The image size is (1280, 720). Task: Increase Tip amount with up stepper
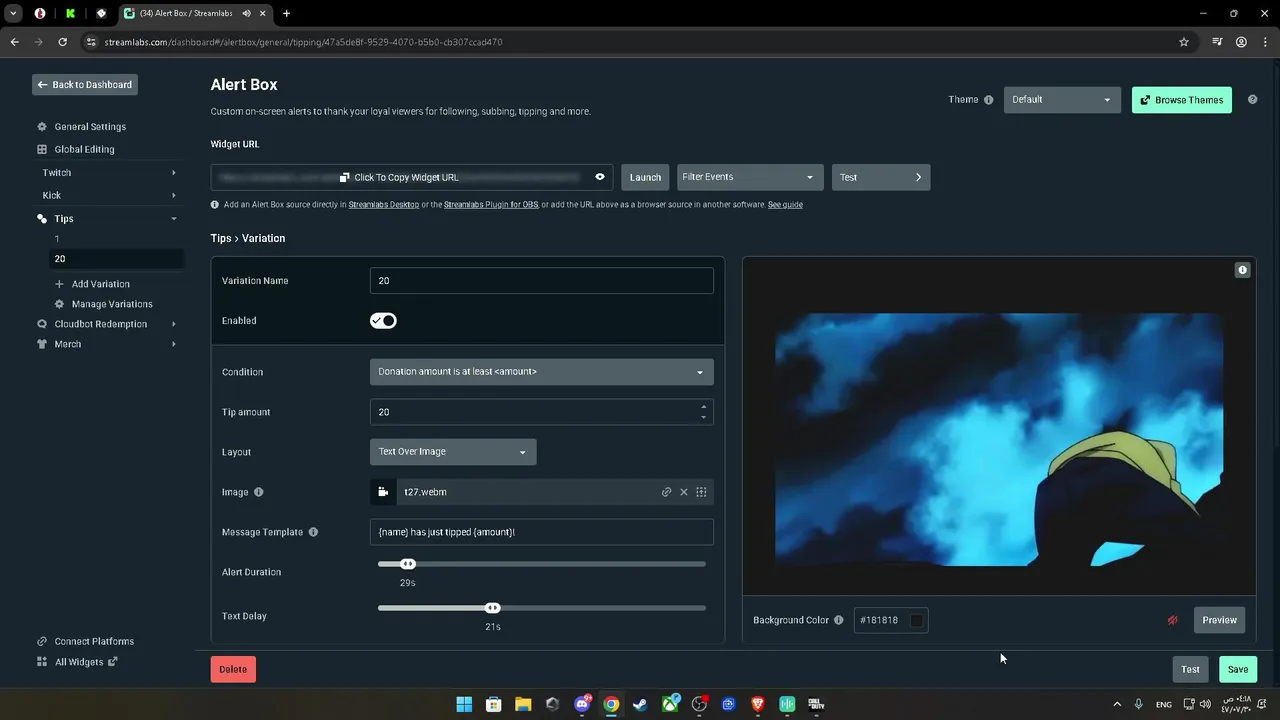coord(703,407)
